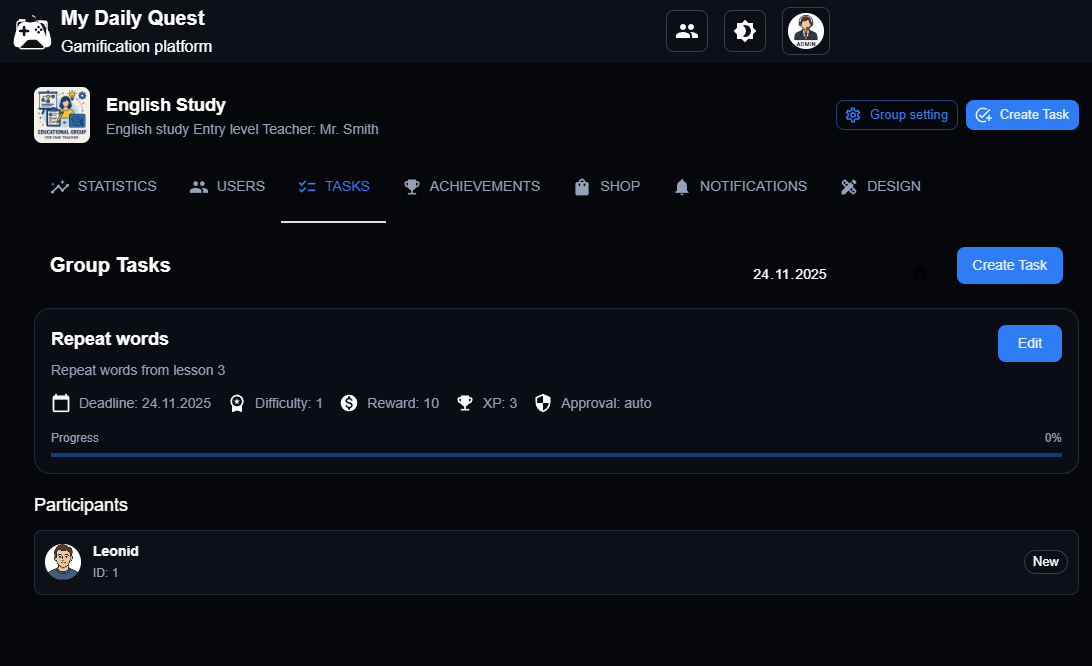Screen dimensions: 1092x666
Task: Switch to the Design tab
Action: pyautogui.click(x=880, y=187)
